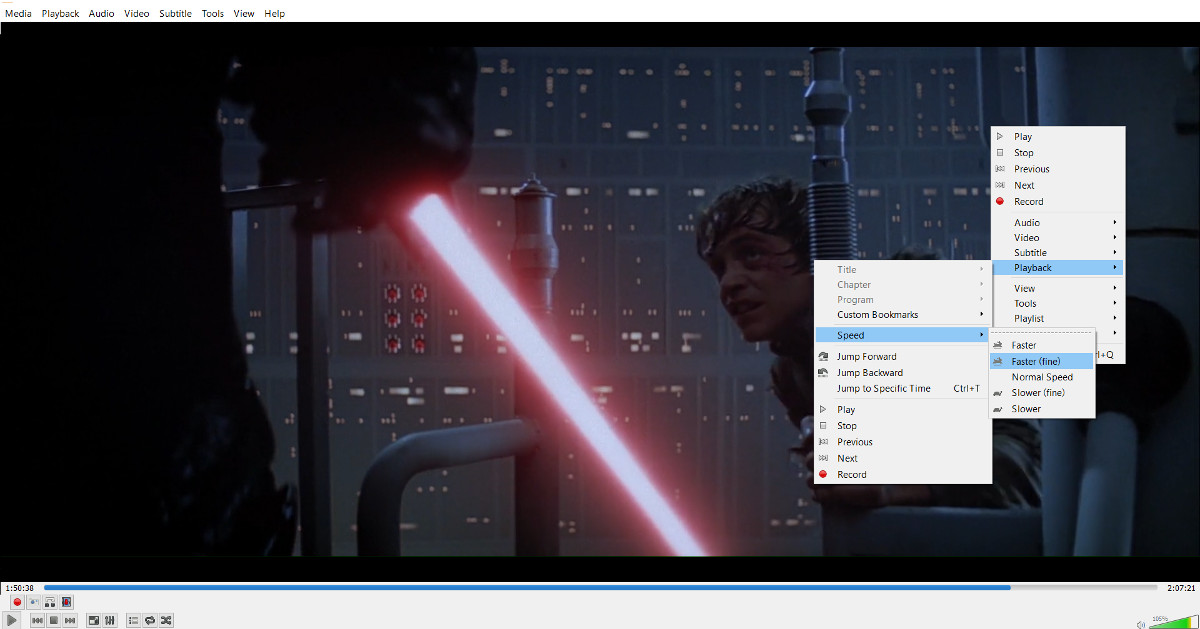Expand the highlighted Speed submenu entry
The height and width of the screenshot is (629, 1200).
point(903,335)
